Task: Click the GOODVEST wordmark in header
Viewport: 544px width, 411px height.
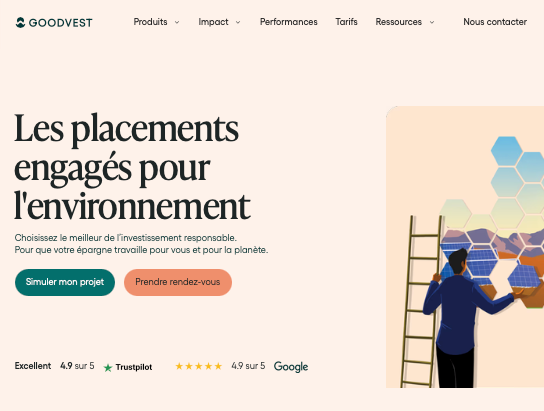Action: 61,23
